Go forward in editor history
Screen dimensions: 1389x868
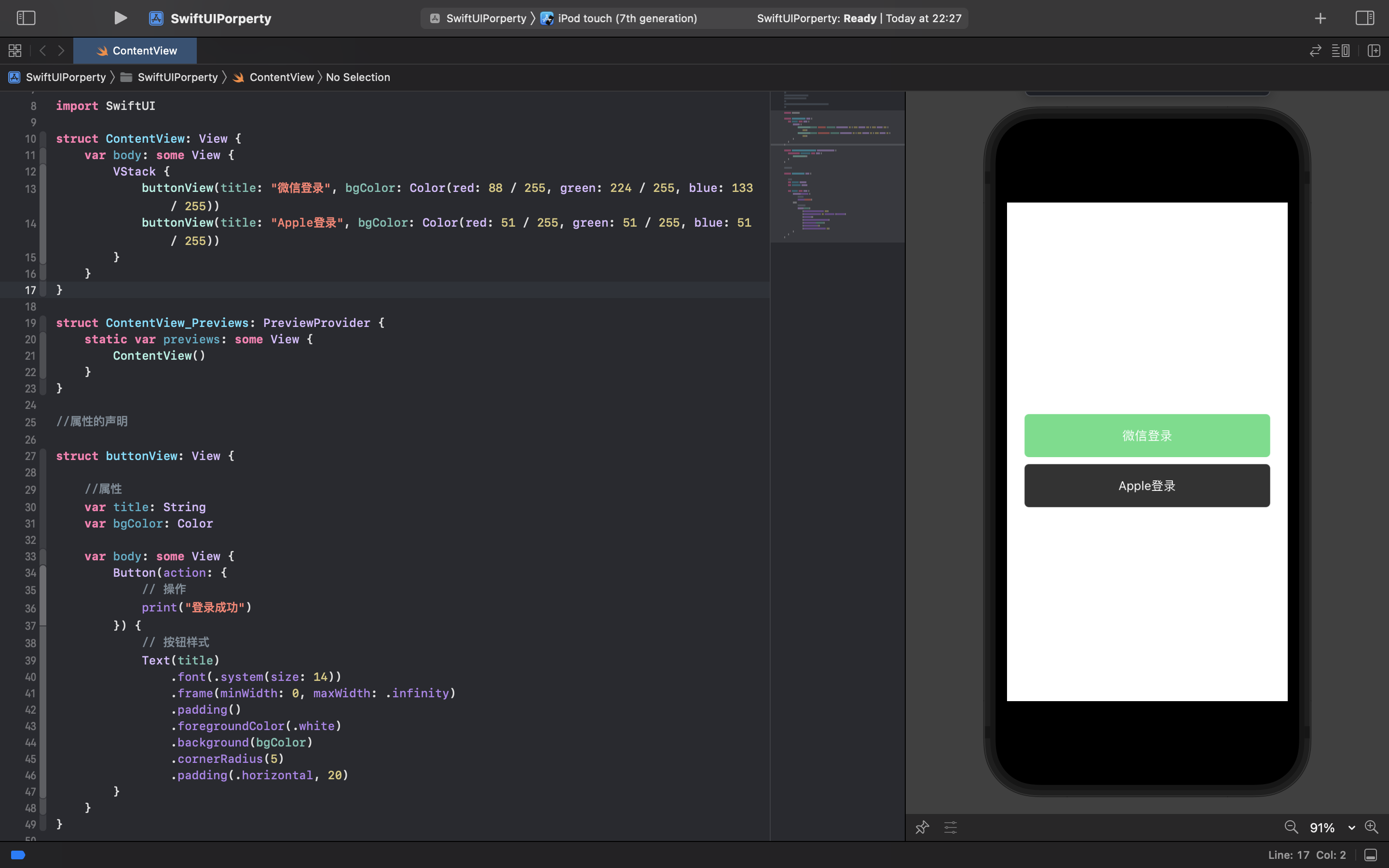tap(61, 51)
